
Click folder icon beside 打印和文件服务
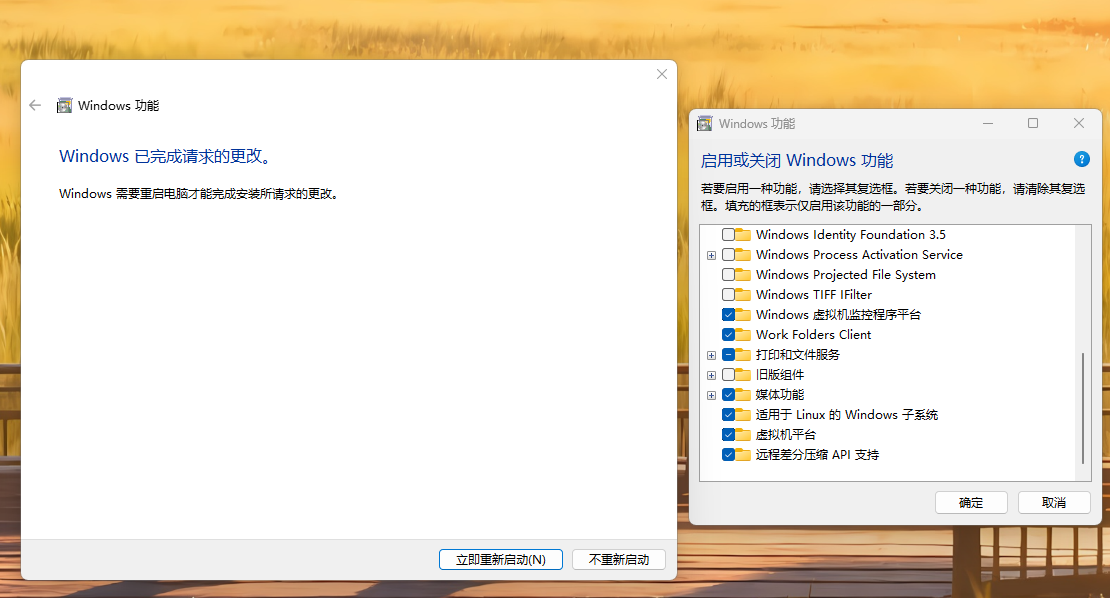point(743,355)
